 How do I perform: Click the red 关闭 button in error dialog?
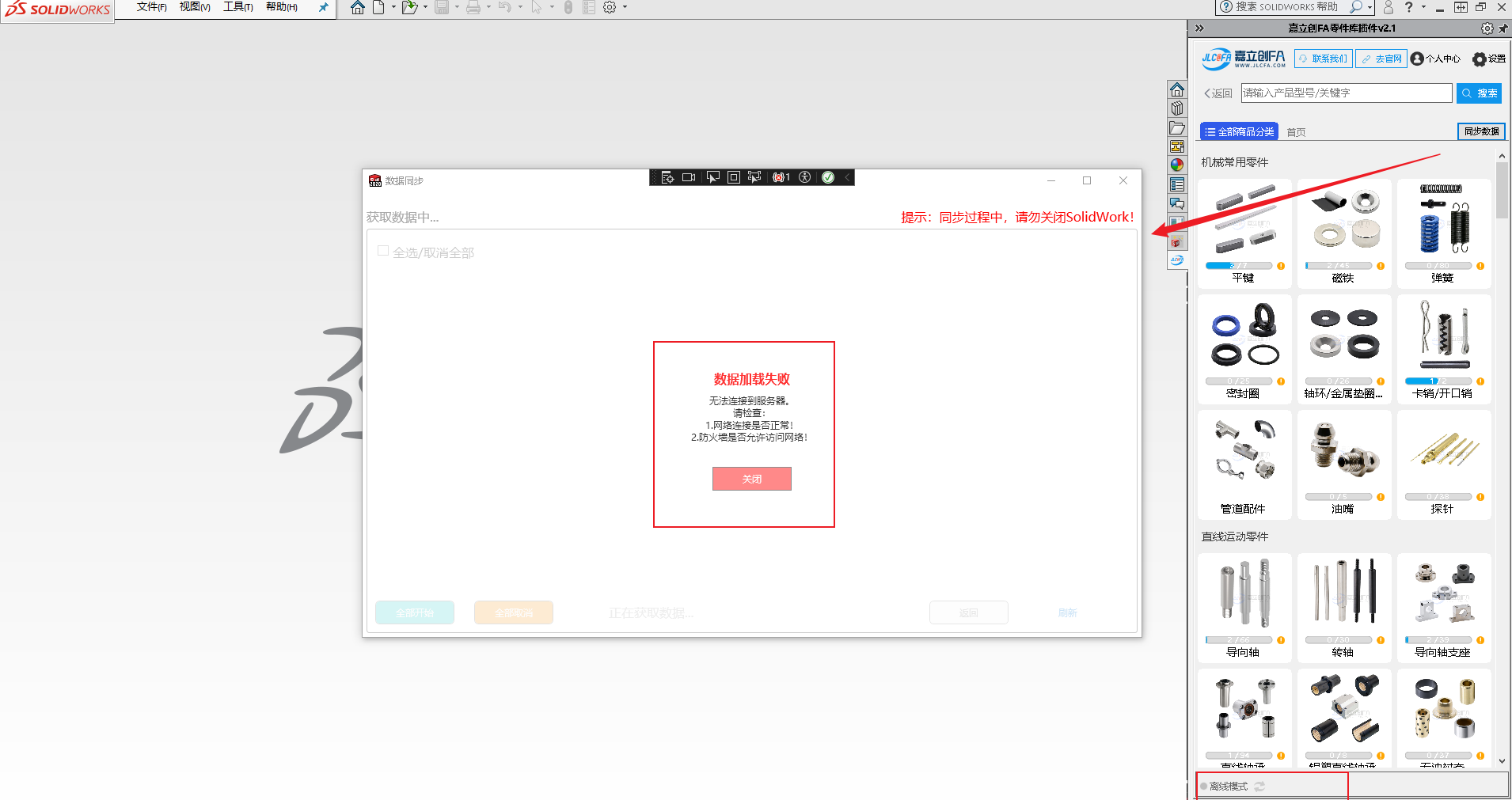(751, 479)
